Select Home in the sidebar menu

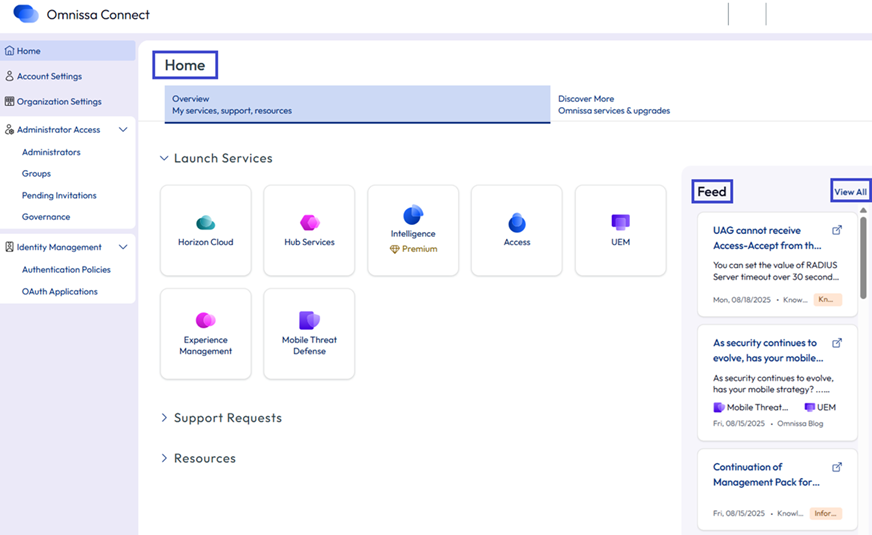coord(68,51)
